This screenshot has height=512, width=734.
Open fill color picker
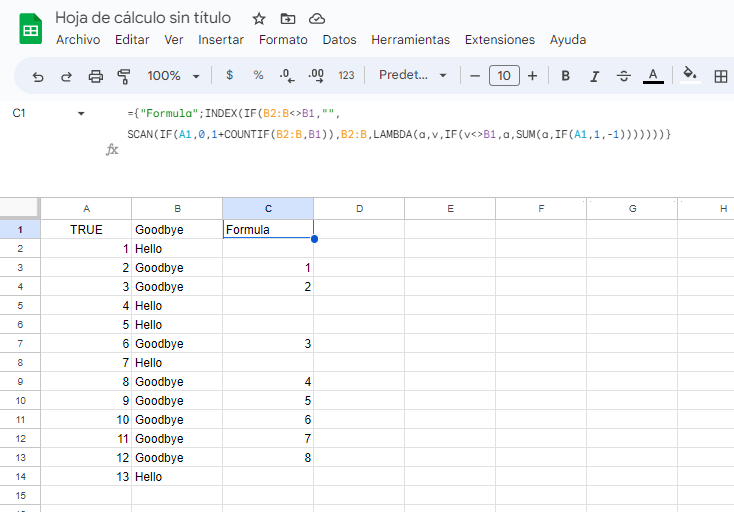[x=690, y=75]
